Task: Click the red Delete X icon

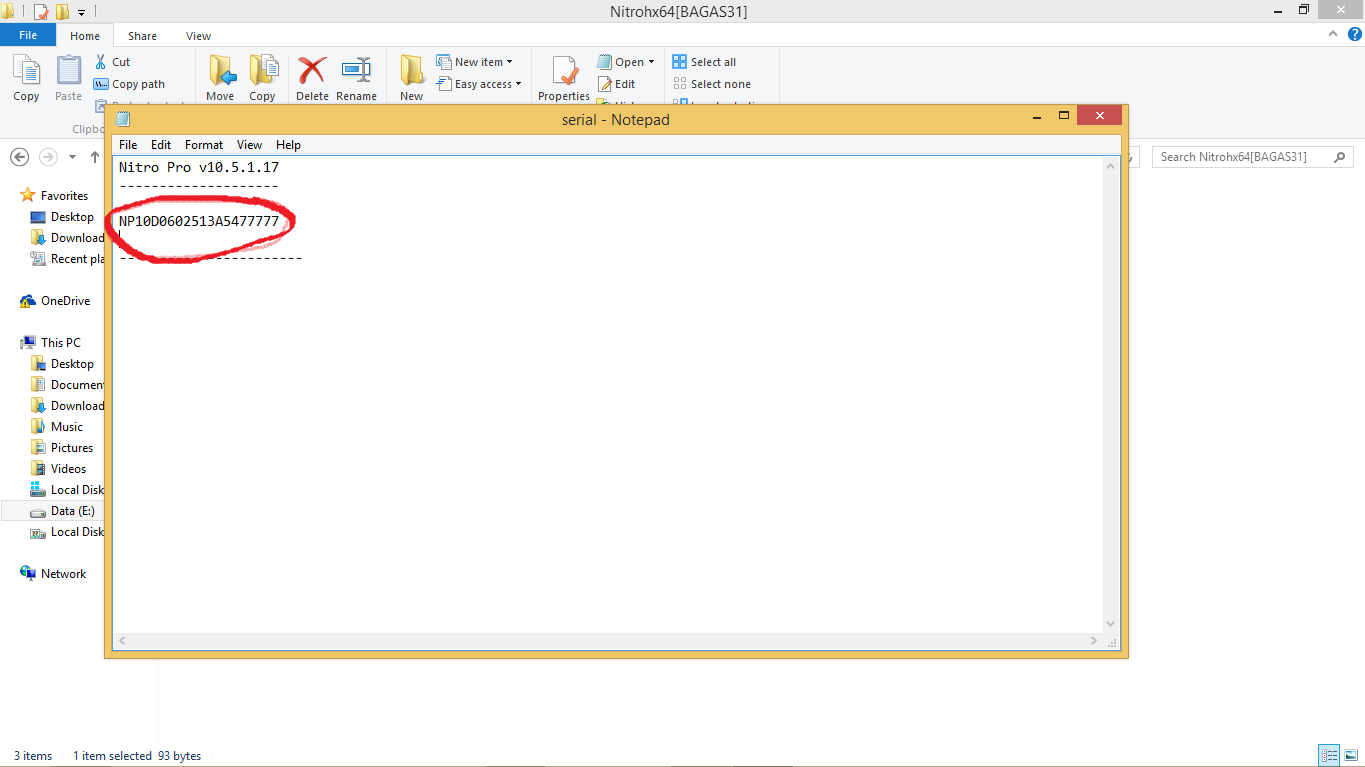Action: click(x=312, y=70)
